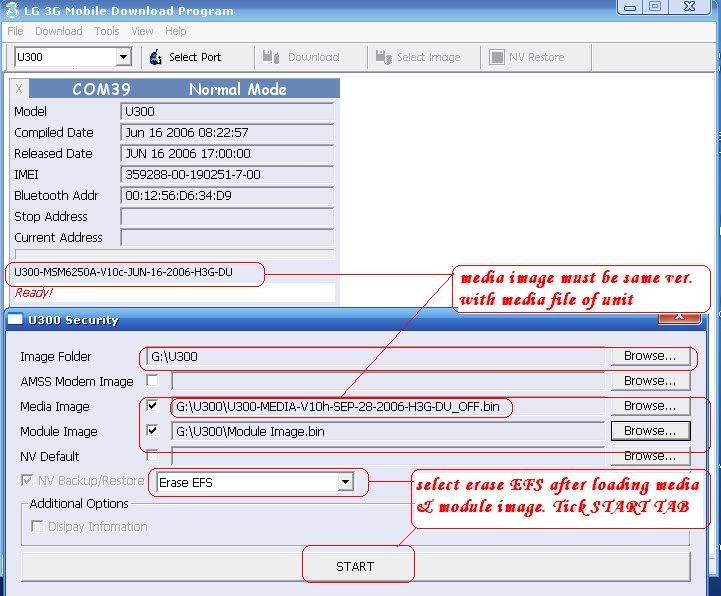Click the IMEI value field
The image size is (721, 596).
[227, 175]
